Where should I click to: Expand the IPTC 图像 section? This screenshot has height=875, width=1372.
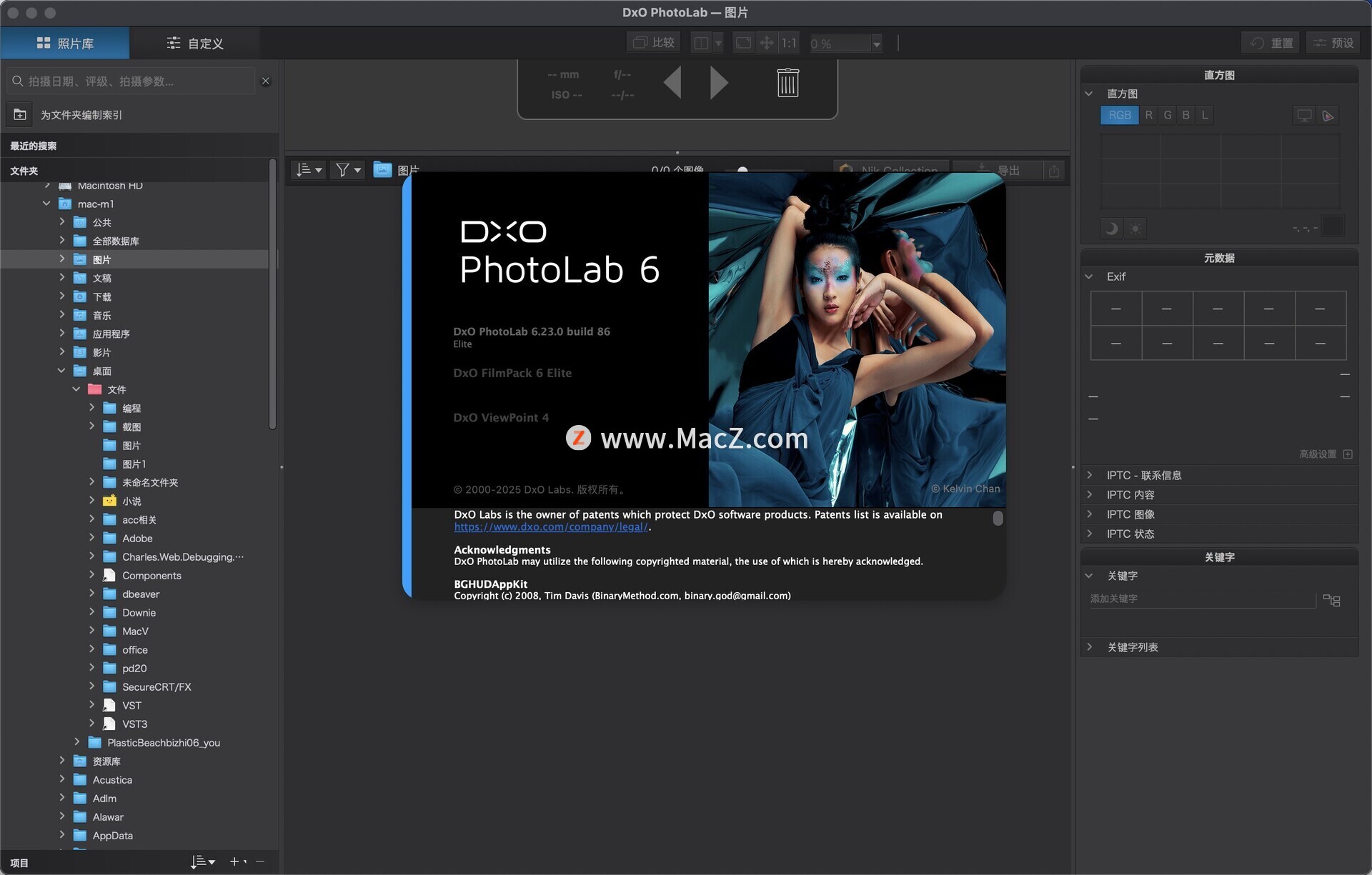(1088, 514)
